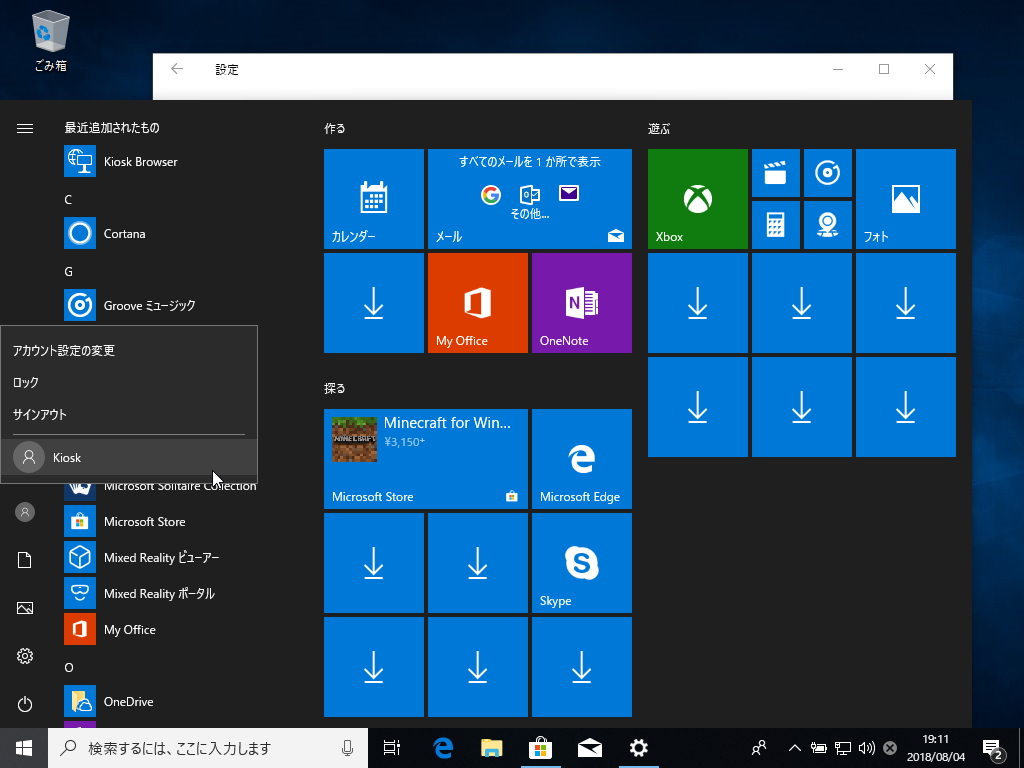Viewport: 1024px width, 768px height.
Task: Switch to Settings on taskbar
Action: pyautogui.click(x=639, y=748)
